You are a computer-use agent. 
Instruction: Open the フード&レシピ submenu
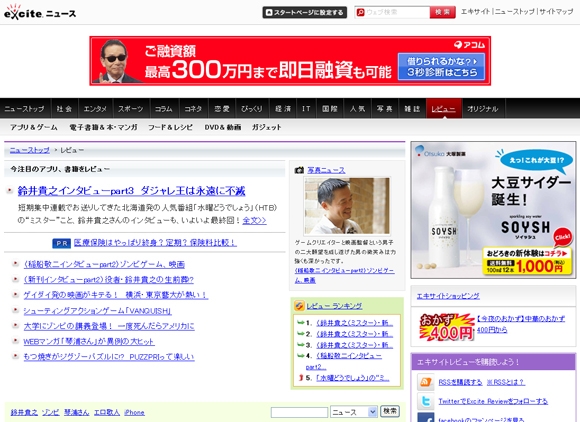[x=171, y=127]
